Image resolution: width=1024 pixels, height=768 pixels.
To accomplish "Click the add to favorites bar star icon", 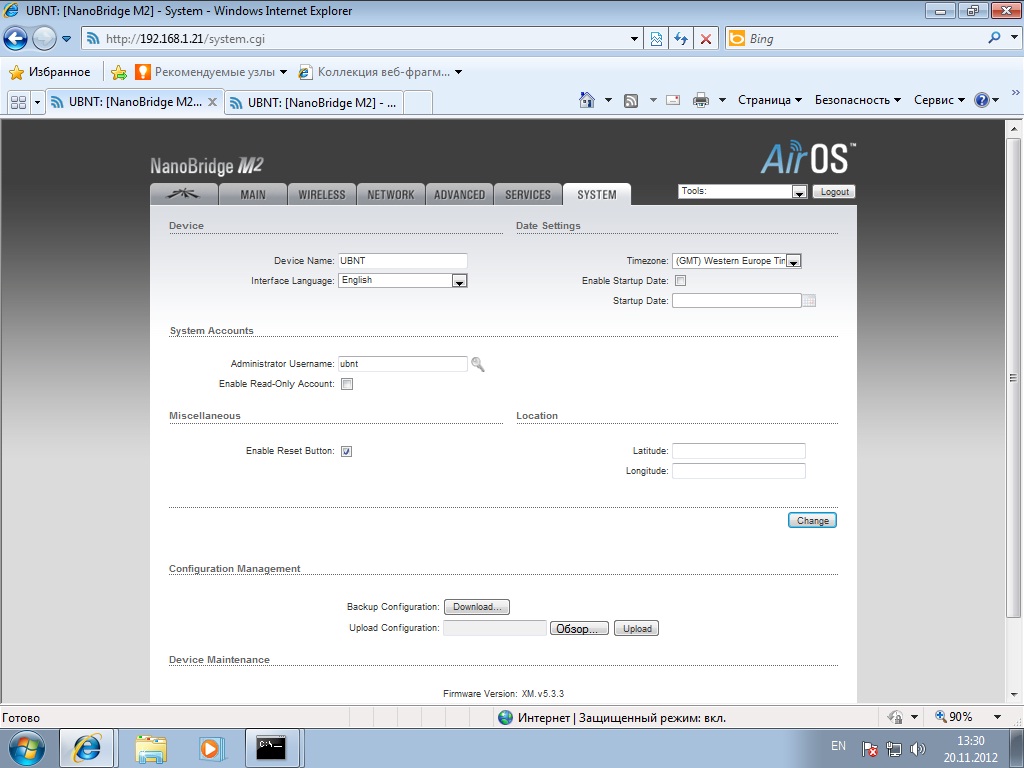I will click(119, 72).
